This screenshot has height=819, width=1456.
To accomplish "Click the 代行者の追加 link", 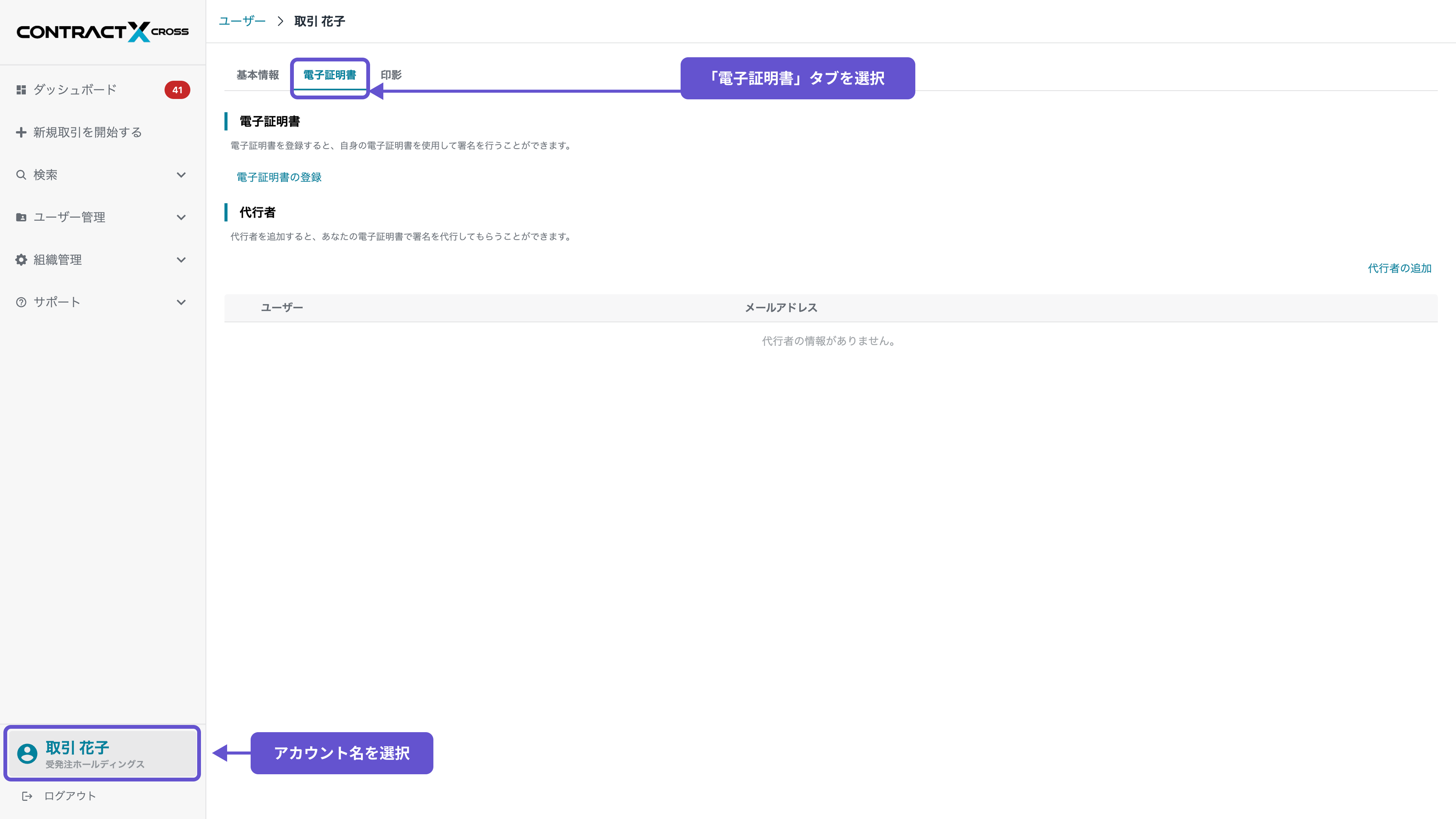I will [1399, 268].
